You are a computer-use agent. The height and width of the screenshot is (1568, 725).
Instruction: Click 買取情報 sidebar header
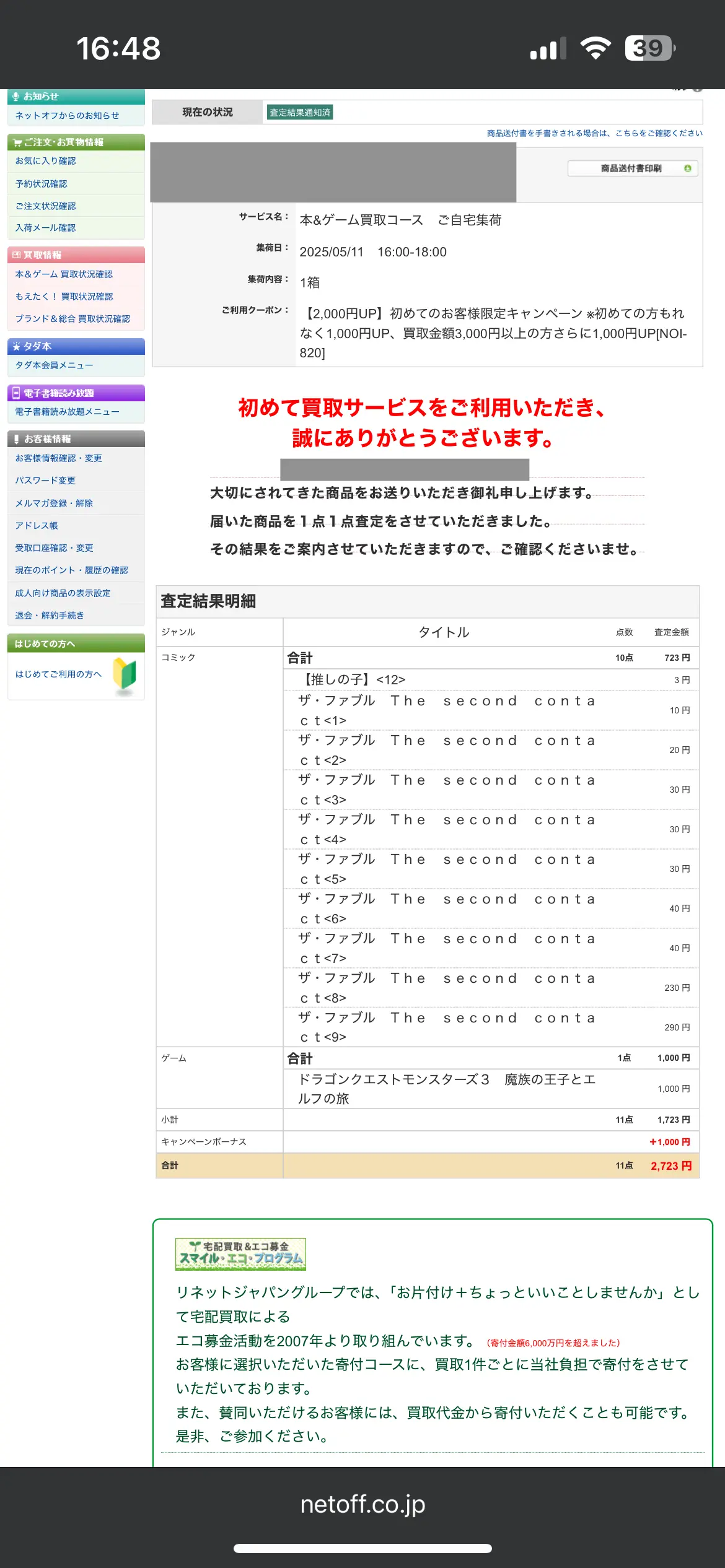click(76, 255)
